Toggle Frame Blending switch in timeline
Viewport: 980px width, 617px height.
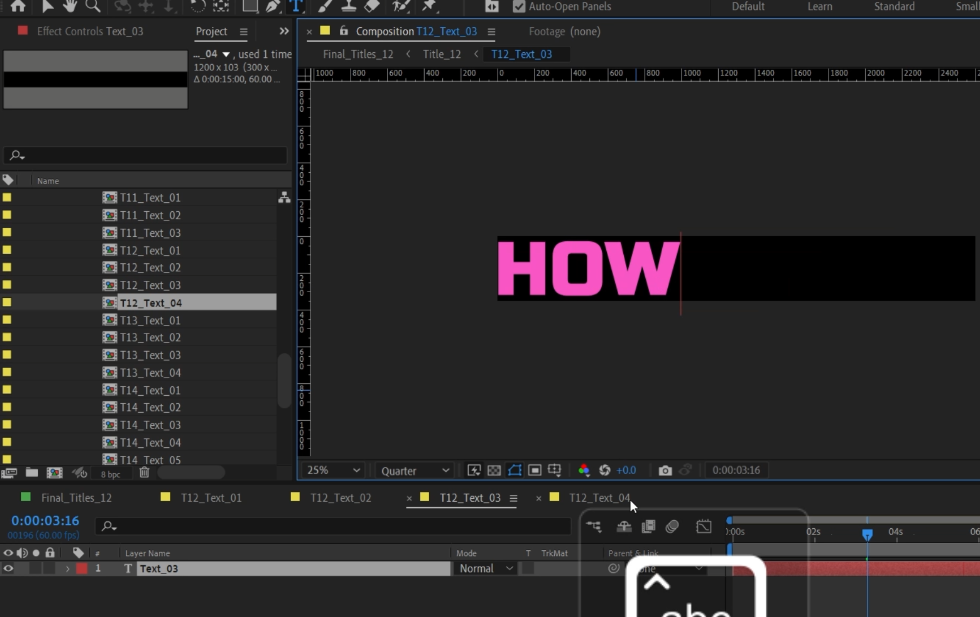[648, 526]
